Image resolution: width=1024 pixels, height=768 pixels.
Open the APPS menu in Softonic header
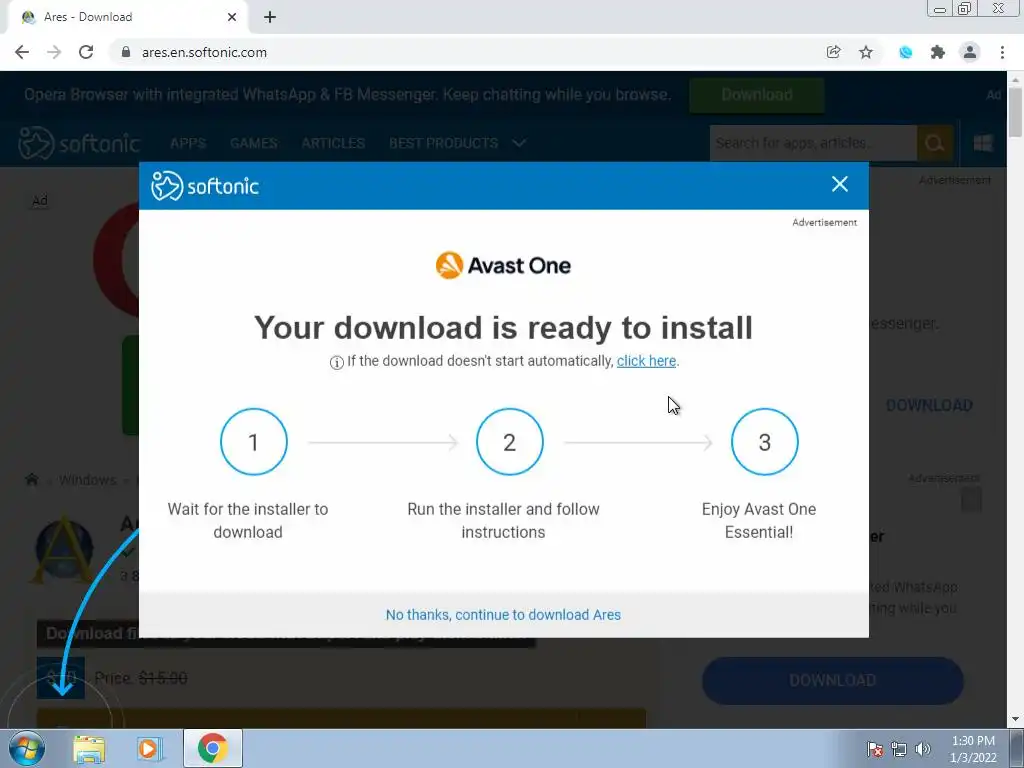click(x=188, y=143)
